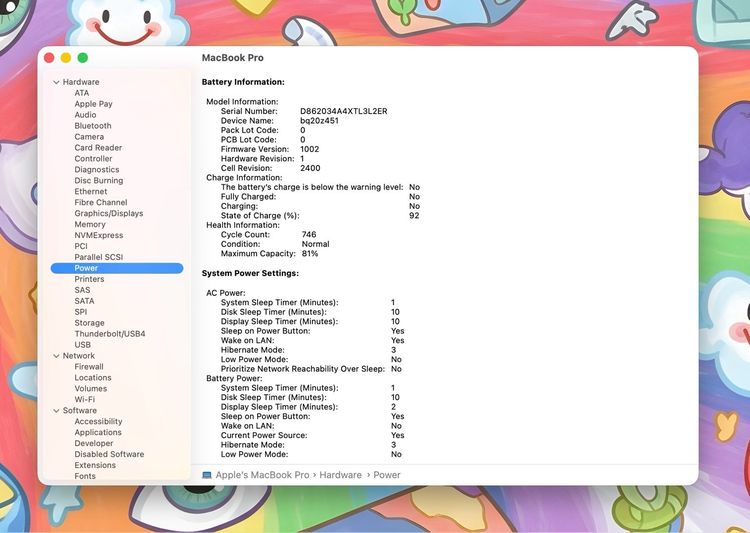Image resolution: width=750 pixels, height=533 pixels.
Task: Click the Maximum Capacity value 81%
Action: coord(309,254)
